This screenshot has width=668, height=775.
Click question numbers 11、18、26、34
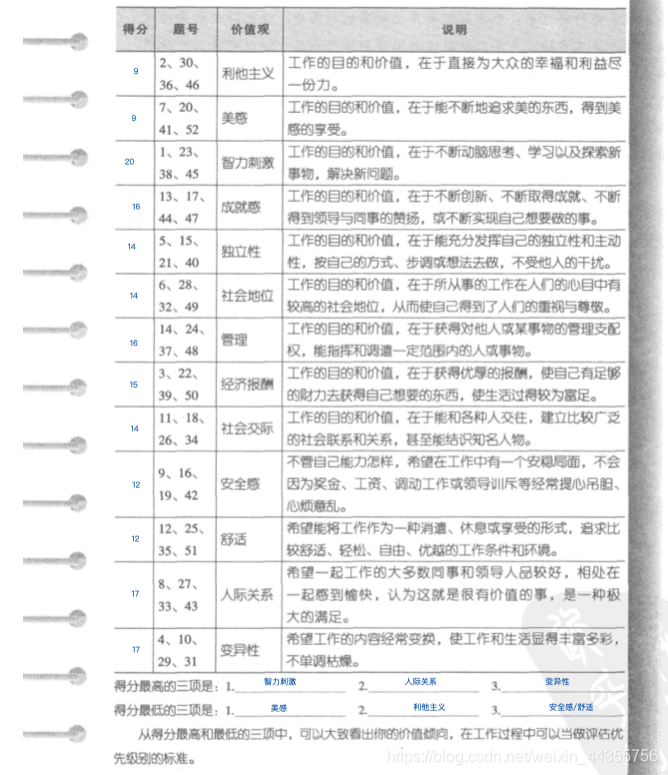point(182,429)
